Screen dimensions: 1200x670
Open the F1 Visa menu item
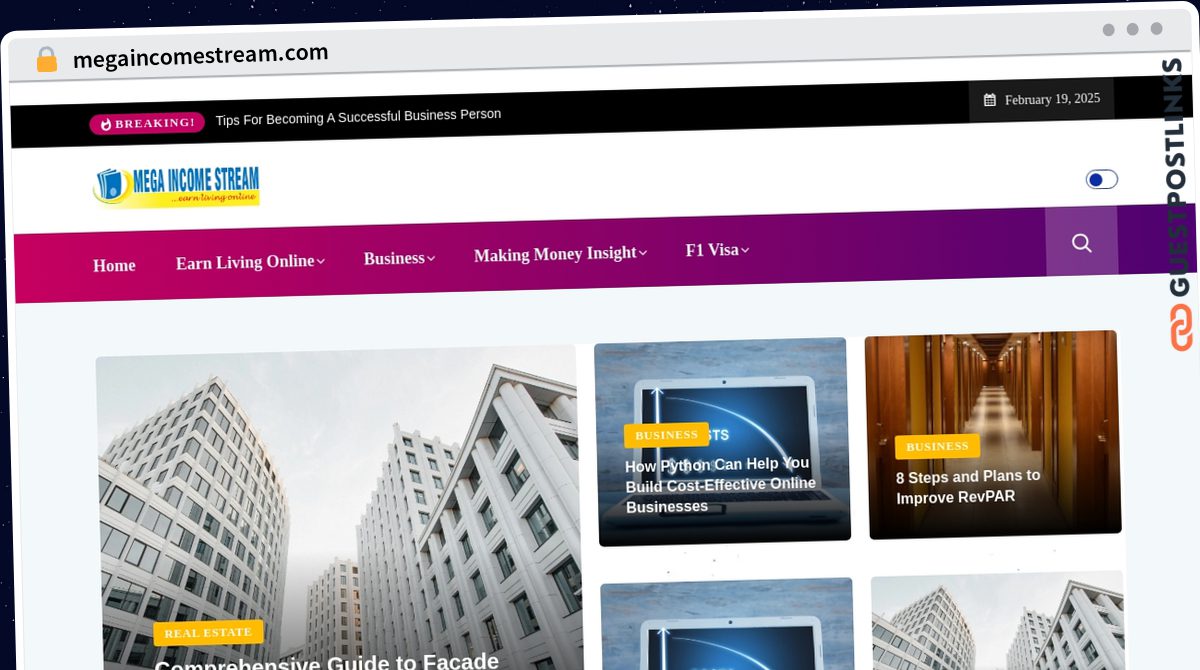tap(712, 250)
